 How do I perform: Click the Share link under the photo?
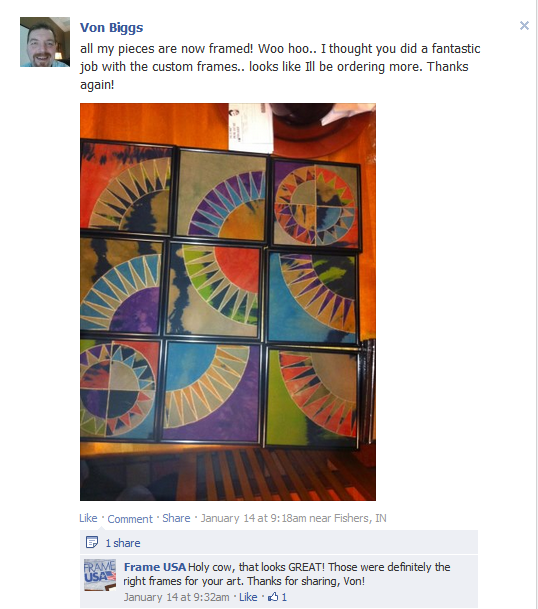click(x=176, y=518)
